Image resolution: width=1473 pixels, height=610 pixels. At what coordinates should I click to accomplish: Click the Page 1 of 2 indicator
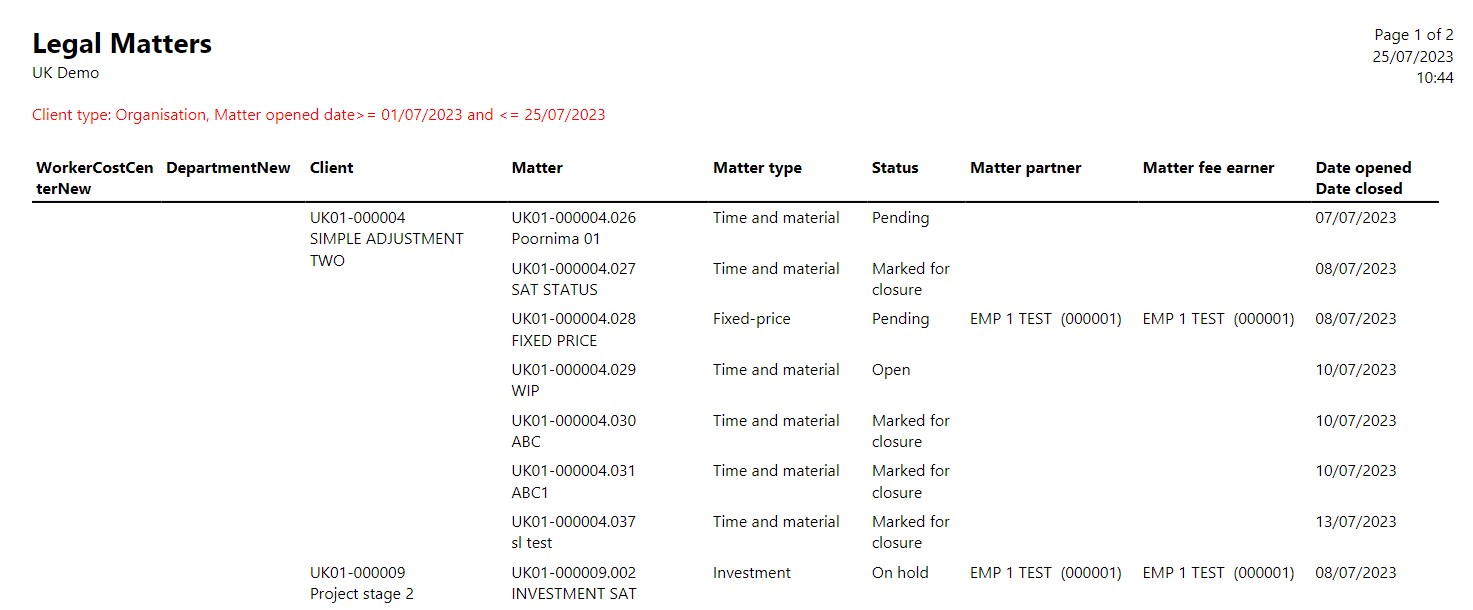pos(1414,35)
